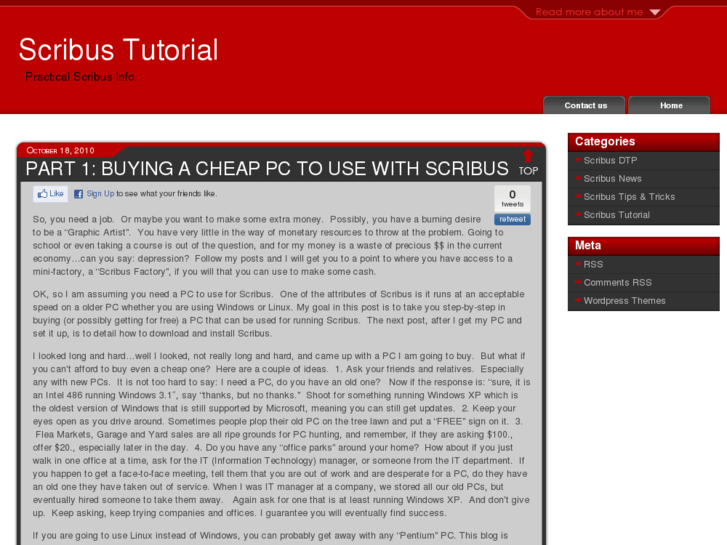
Task: Click the October 18, 2010 post date
Action: coord(60,150)
